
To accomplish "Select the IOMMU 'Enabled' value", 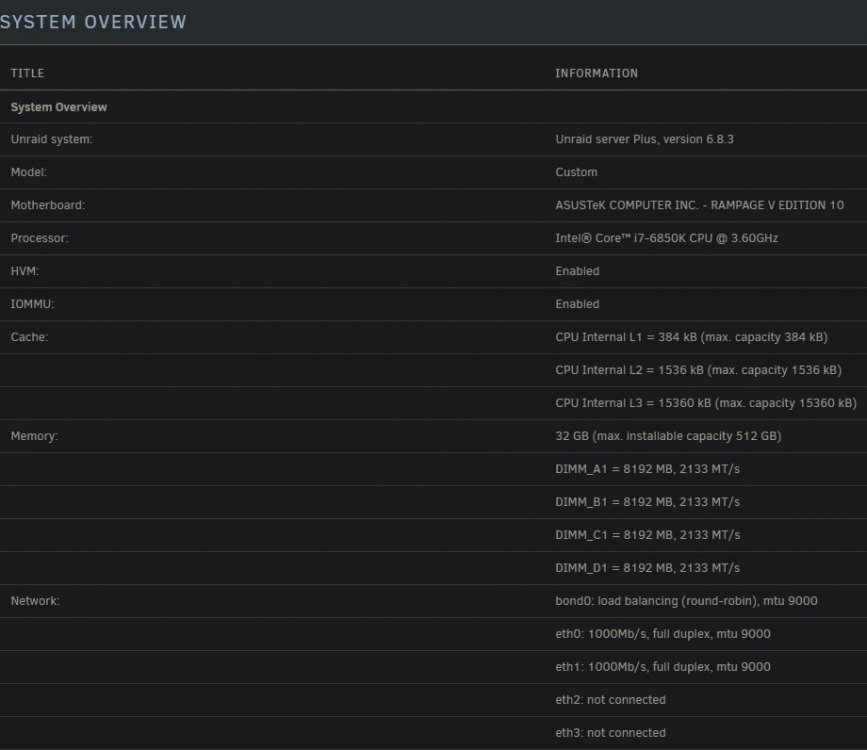I will 577,304.
